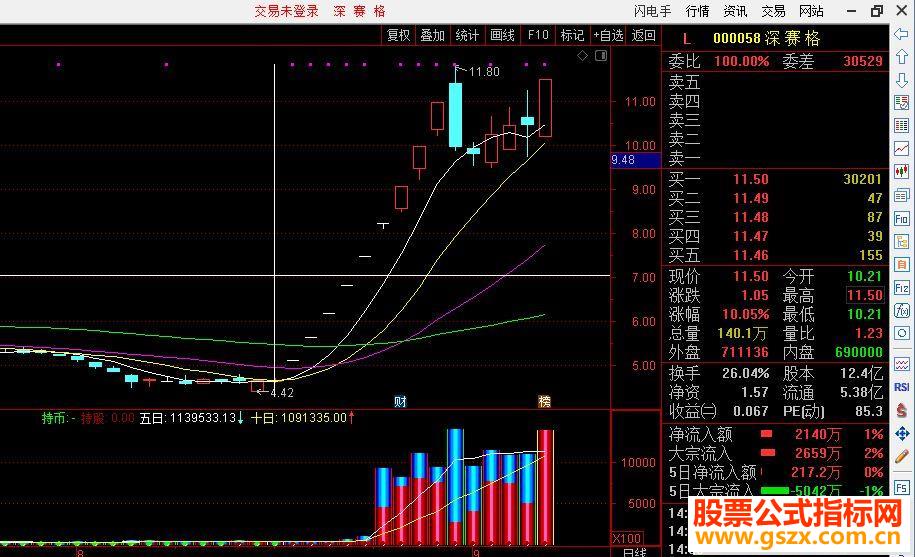The height and width of the screenshot is (557, 915).
Task: Click the 日线 daily period label
Action: click(x=635, y=552)
